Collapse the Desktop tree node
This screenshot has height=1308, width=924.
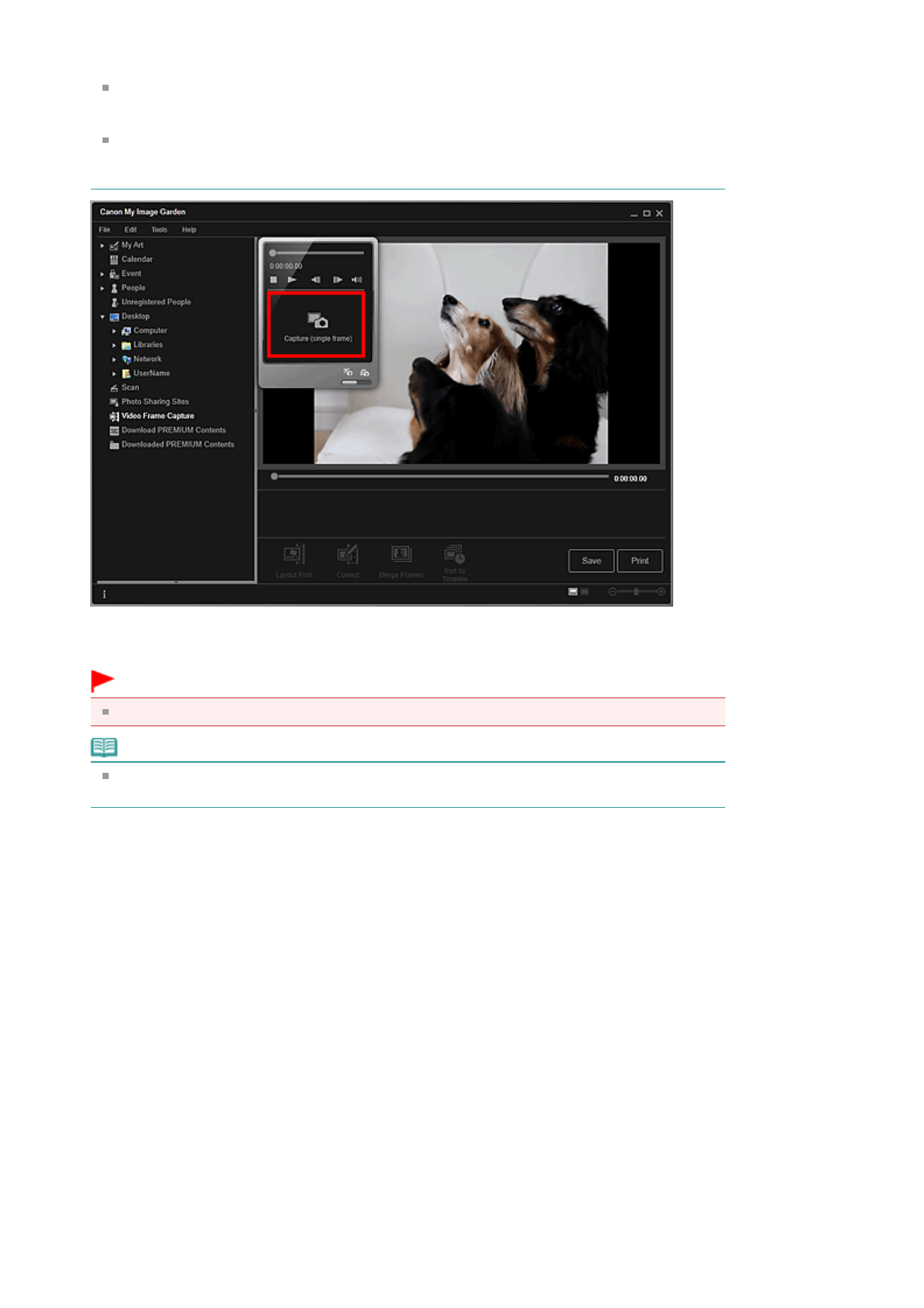click(x=102, y=317)
